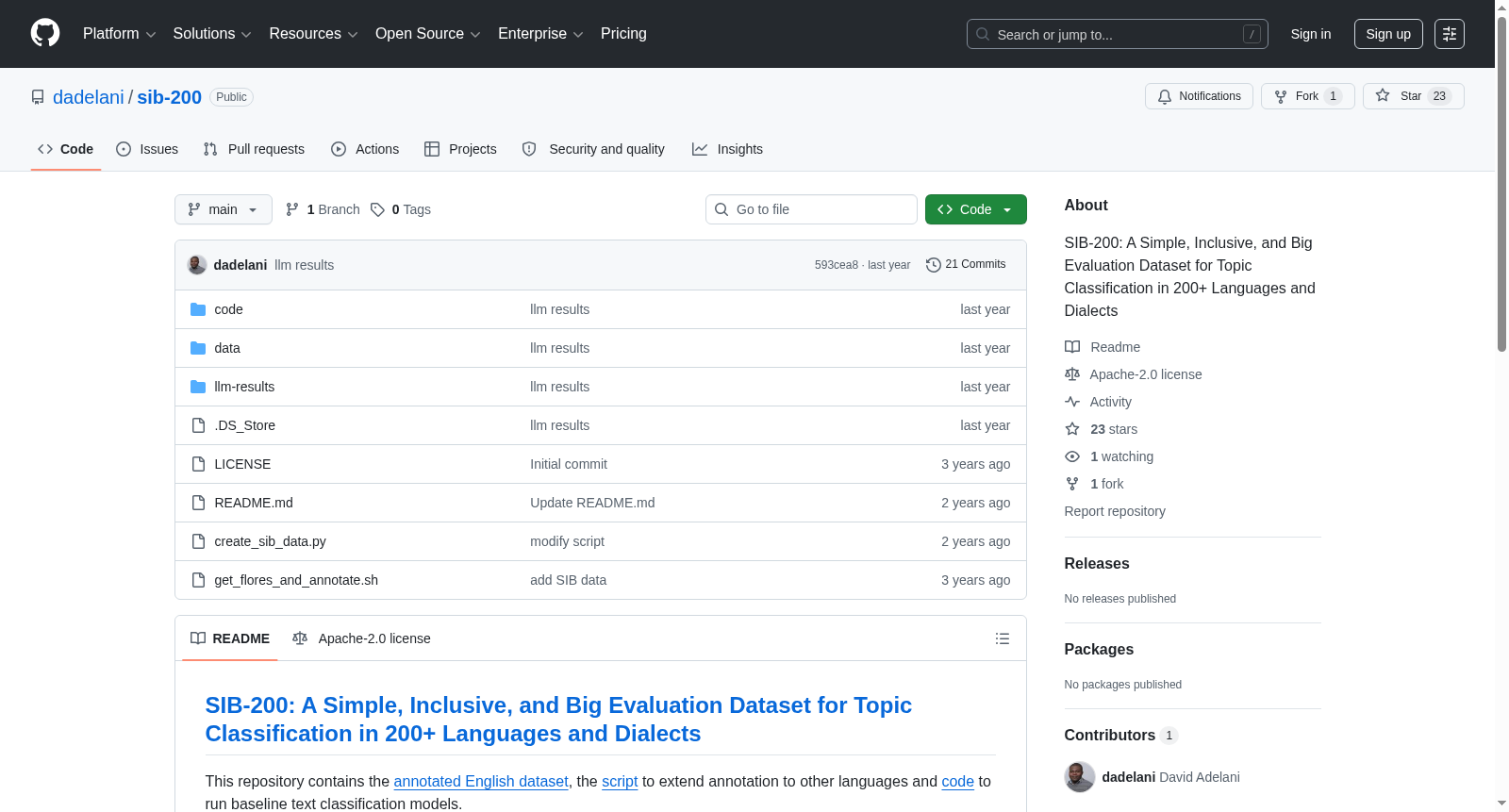This screenshot has width=1509, height=812.
Task: Open the README outline icon
Action: pyautogui.click(x=1003, y=638)
